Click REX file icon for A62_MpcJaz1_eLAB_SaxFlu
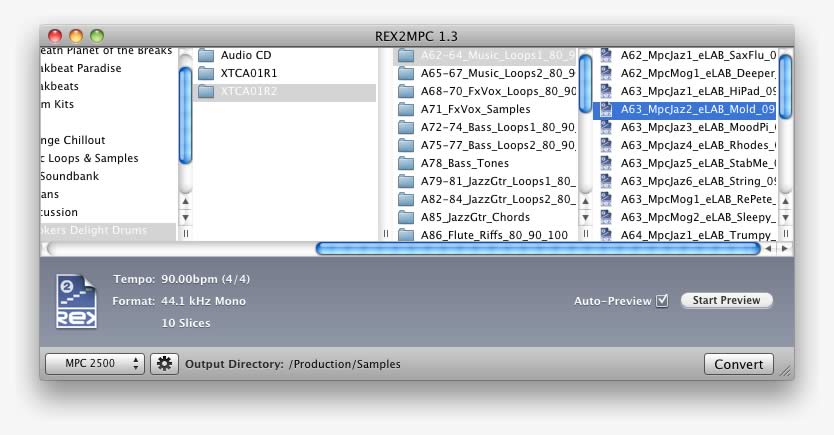The height and width of the screenshot is (435, 834). point(606,55)
